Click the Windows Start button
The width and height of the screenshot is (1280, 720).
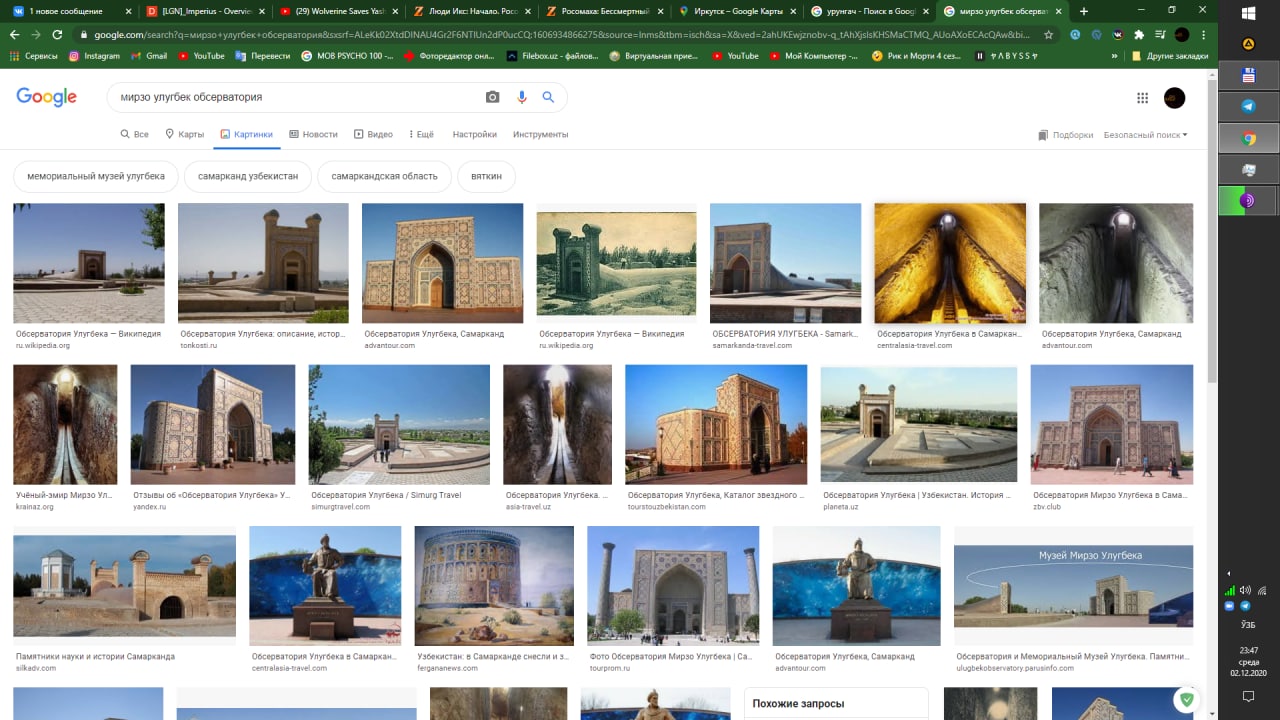[x=1248, y=13]
